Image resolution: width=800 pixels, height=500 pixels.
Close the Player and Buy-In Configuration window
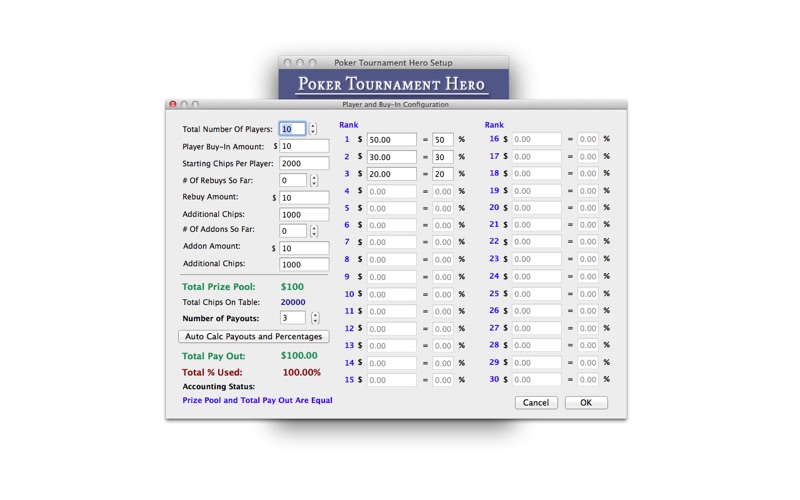tap(173, 104)
